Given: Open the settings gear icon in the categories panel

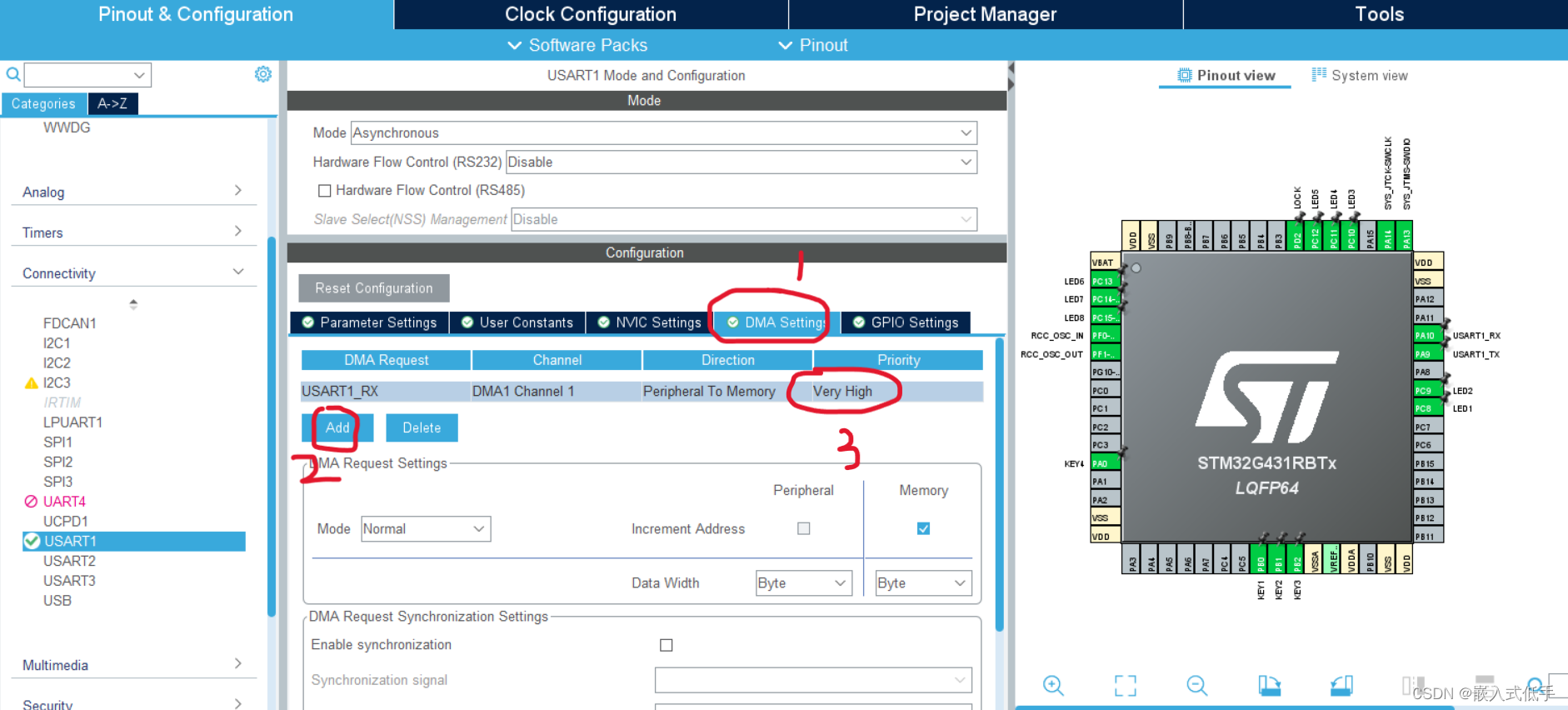Looking at the screenshot, I should click(x=262, y=74).
